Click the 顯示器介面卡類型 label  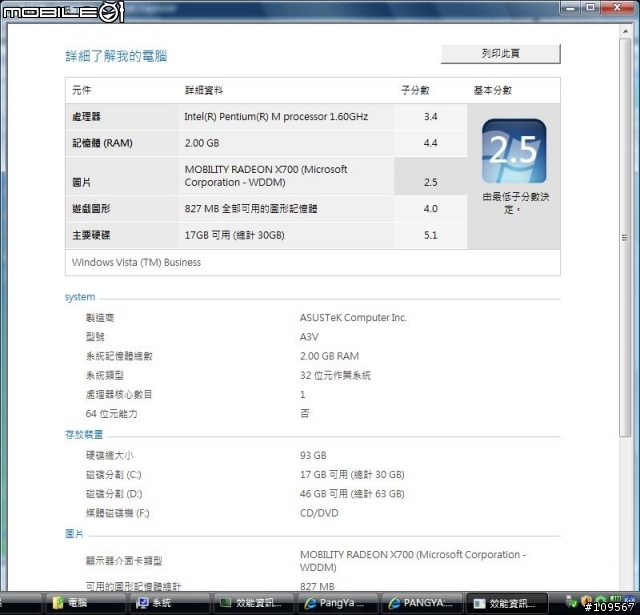(124, 561)
